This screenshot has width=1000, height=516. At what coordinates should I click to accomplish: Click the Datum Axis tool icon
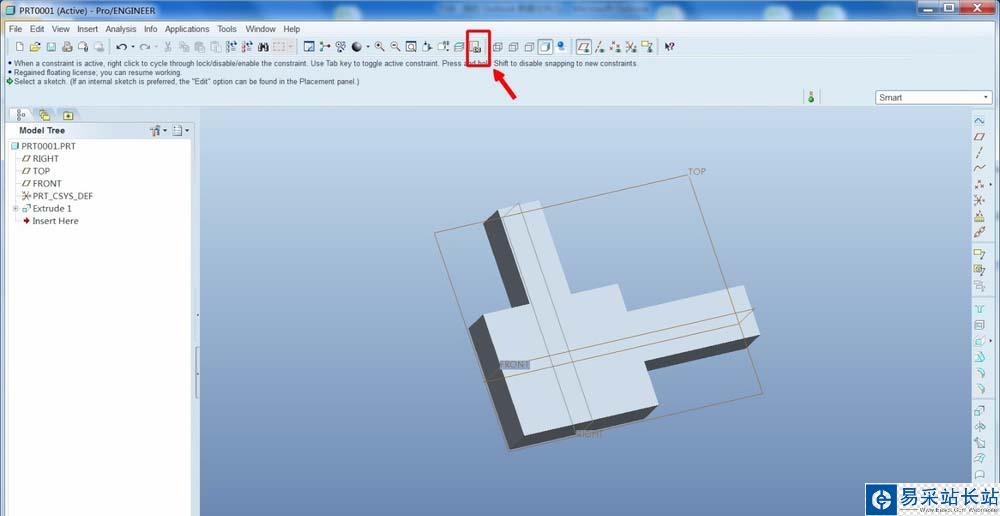[980, 152]
